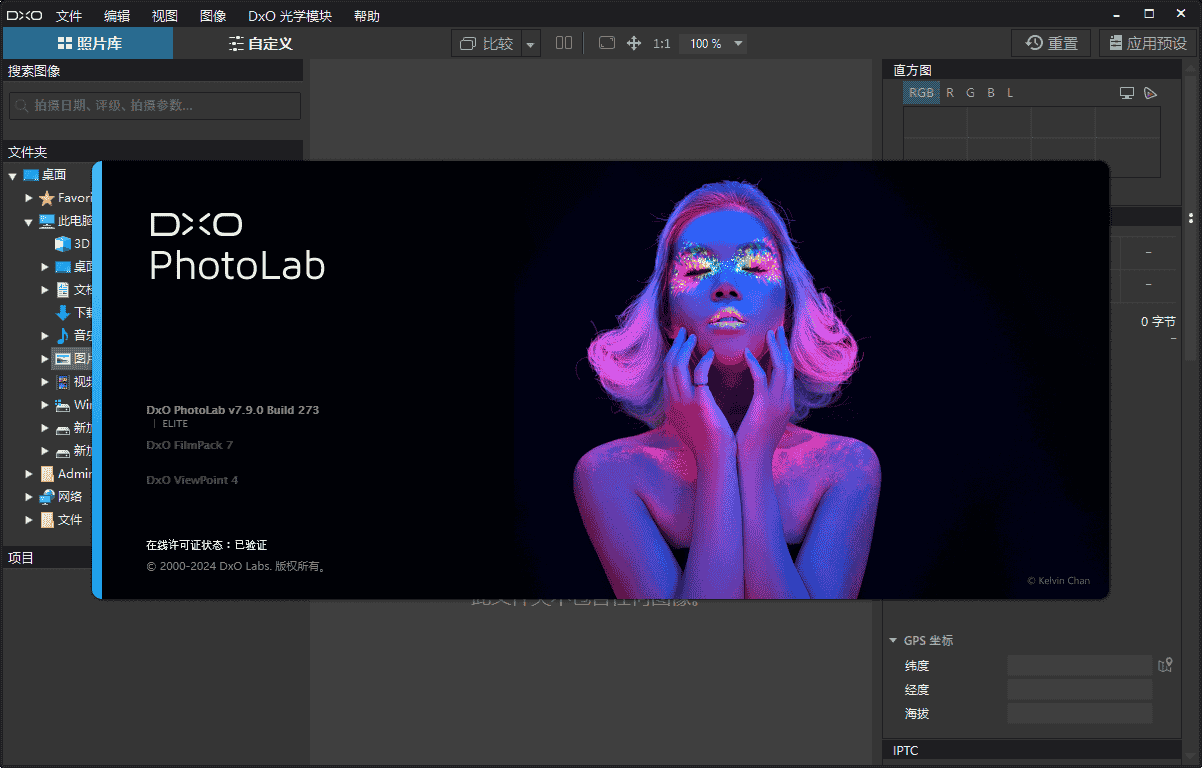
Task: Click the 1:1 zoom button
Action: (661, 44)
